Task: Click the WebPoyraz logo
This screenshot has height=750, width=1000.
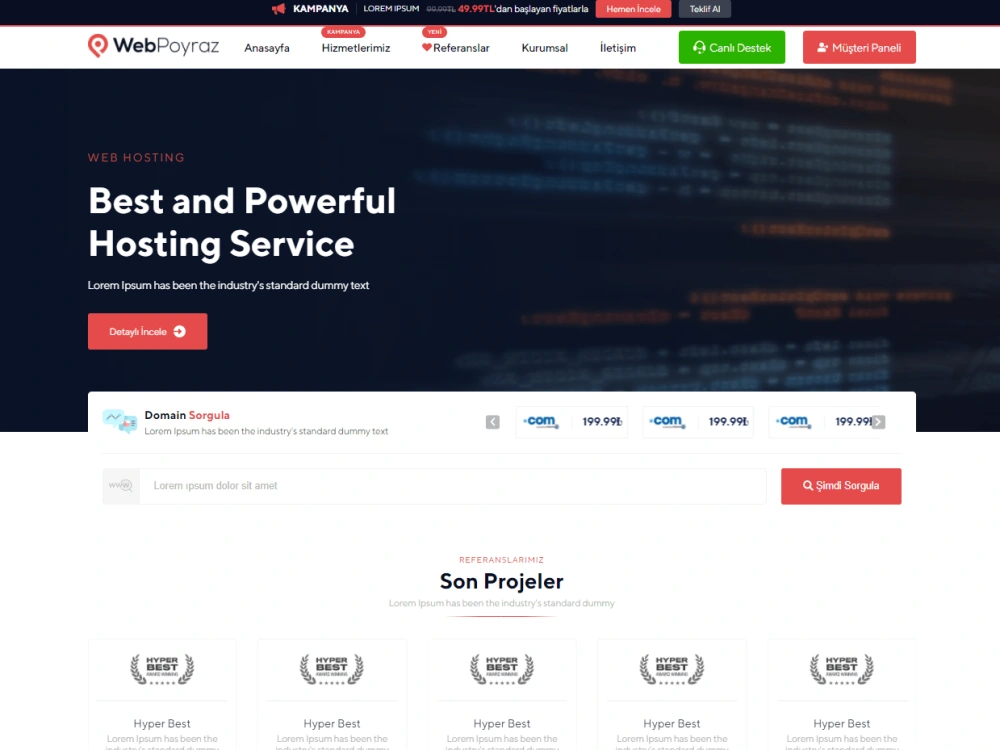Action: click(153, 46)
